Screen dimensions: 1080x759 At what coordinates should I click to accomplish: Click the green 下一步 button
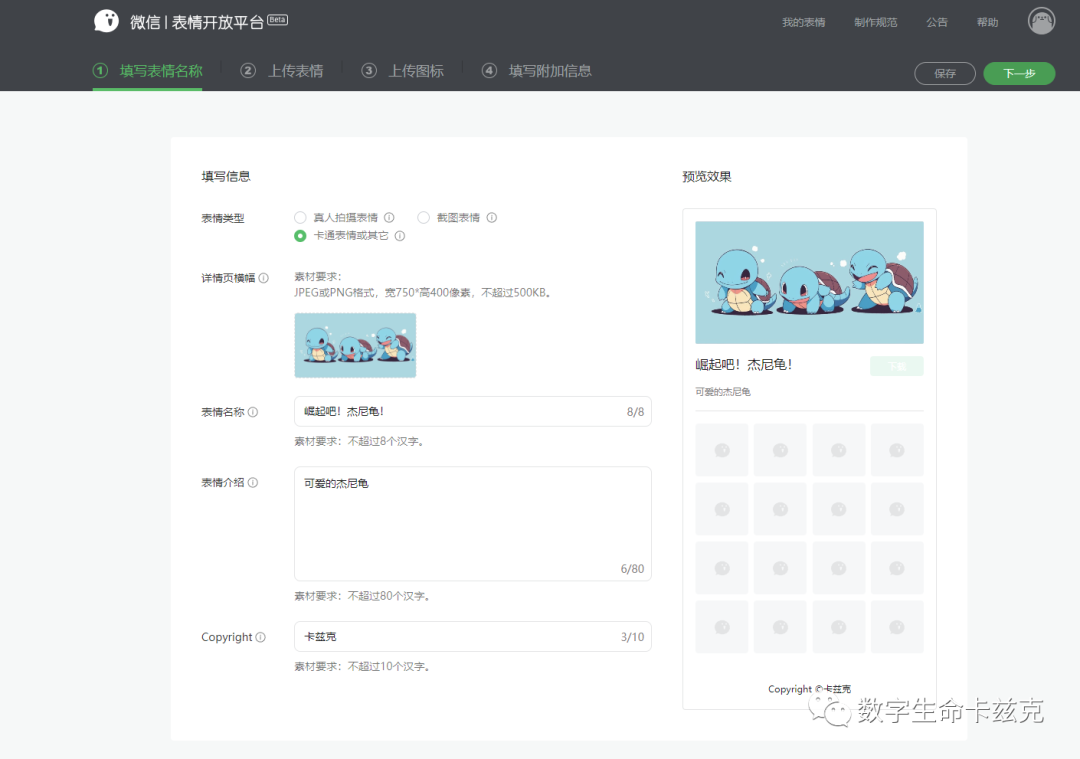pos(1019,73)
